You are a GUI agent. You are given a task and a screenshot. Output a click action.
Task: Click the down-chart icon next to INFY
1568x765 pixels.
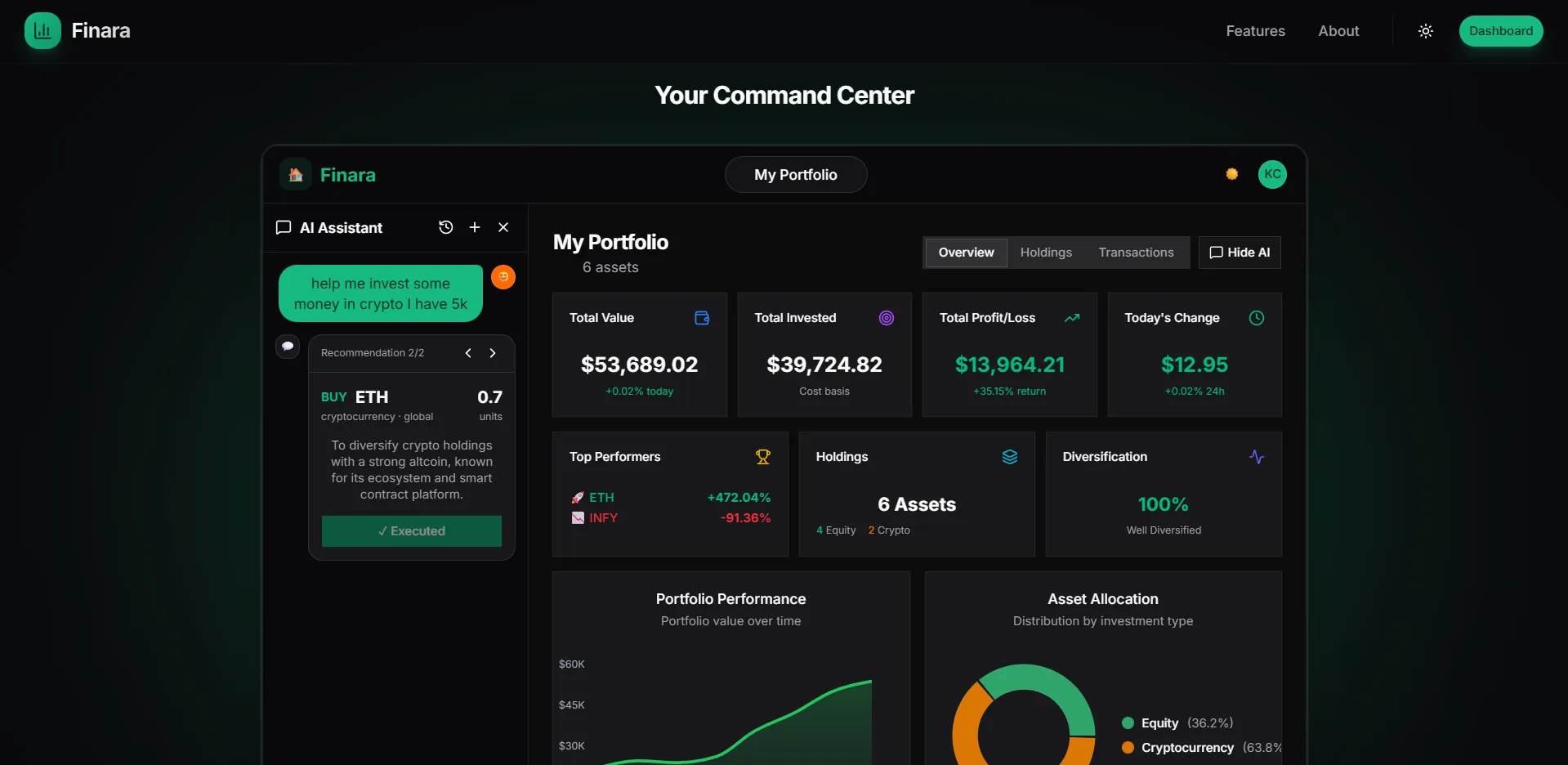(578, 518)
